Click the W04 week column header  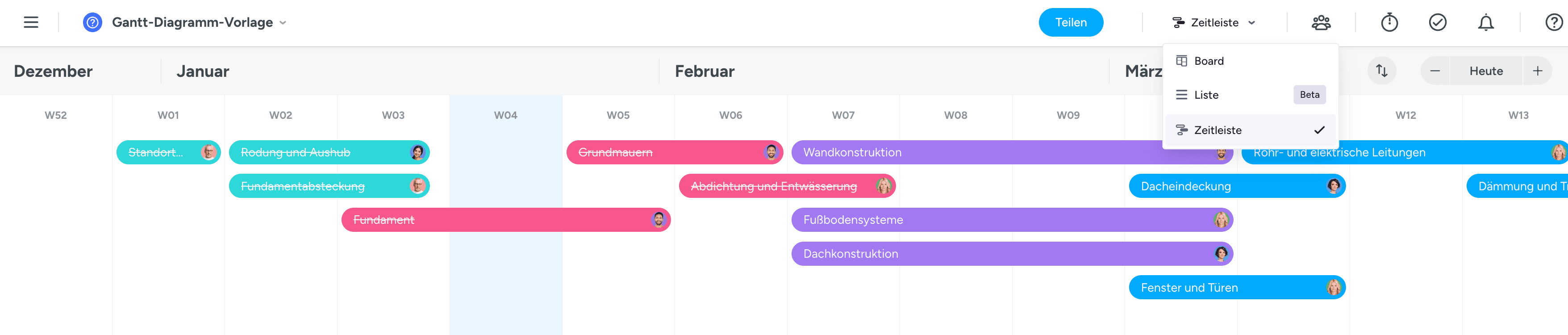tap(505, 115)
